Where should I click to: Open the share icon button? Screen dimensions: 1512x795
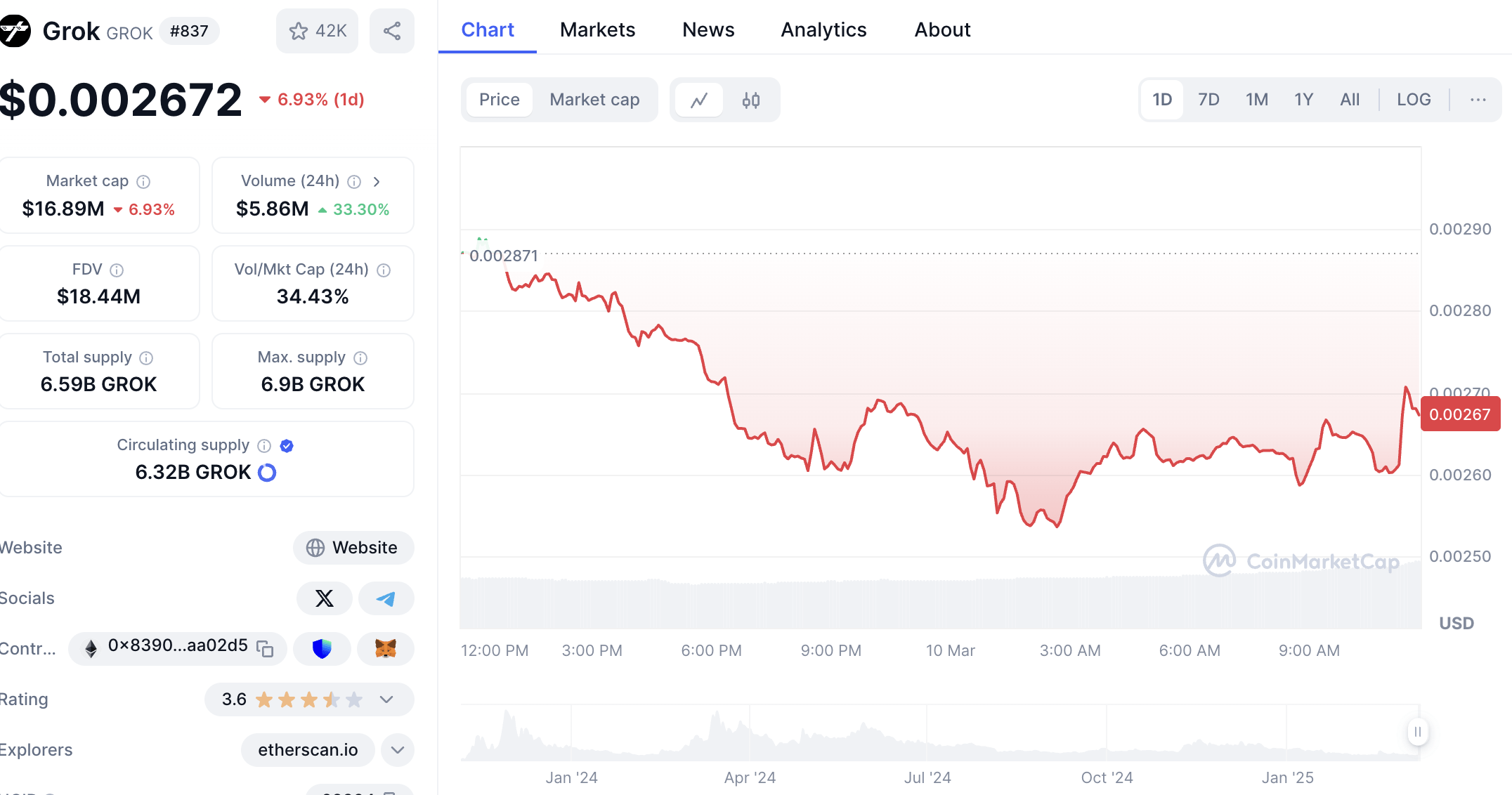[x=392, y=31]
